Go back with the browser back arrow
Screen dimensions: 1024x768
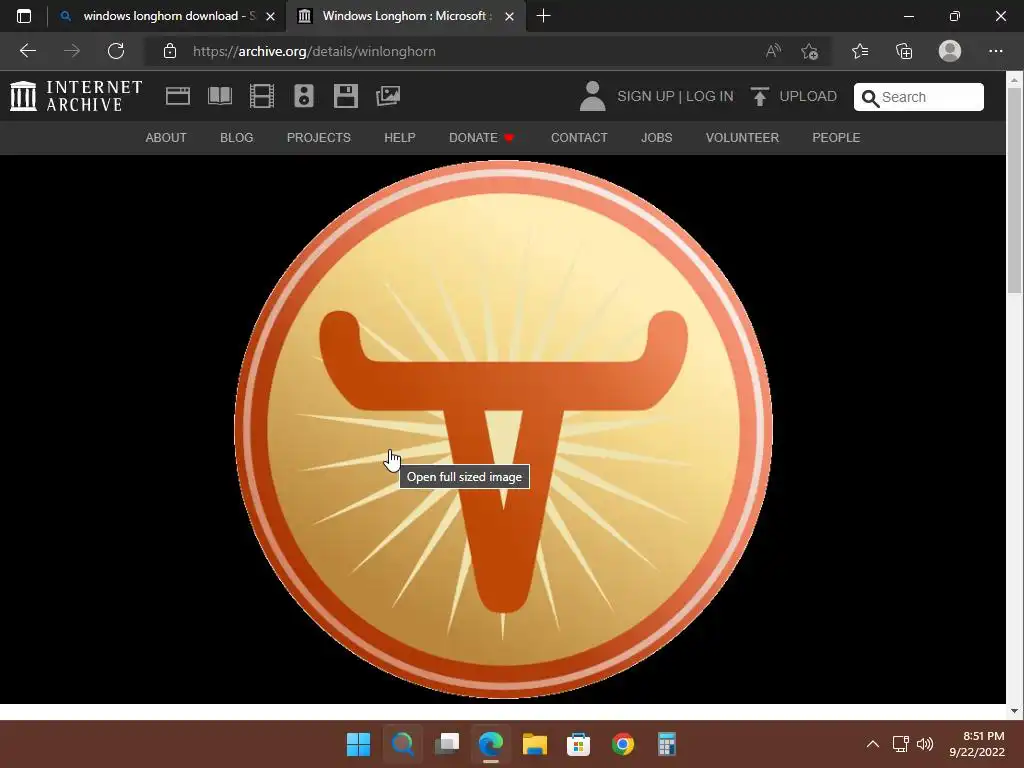pyautogui.click(x=28, y=51)
